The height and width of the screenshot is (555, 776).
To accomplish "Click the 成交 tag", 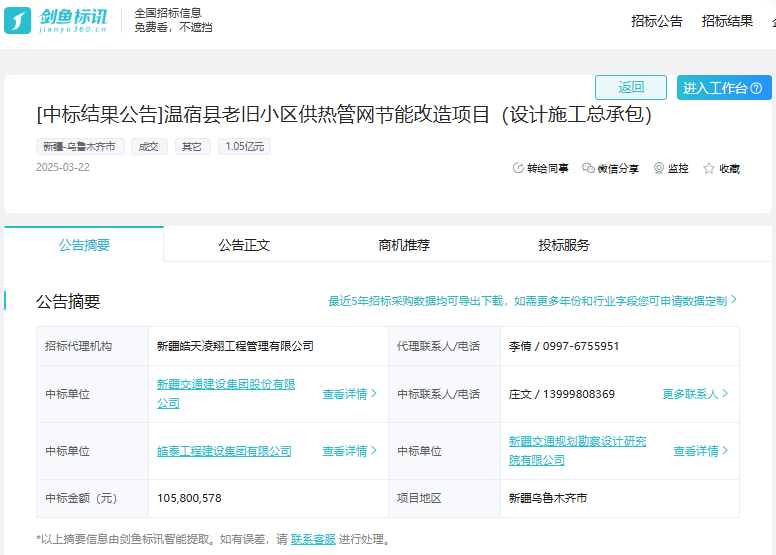I will click(149, 147).
